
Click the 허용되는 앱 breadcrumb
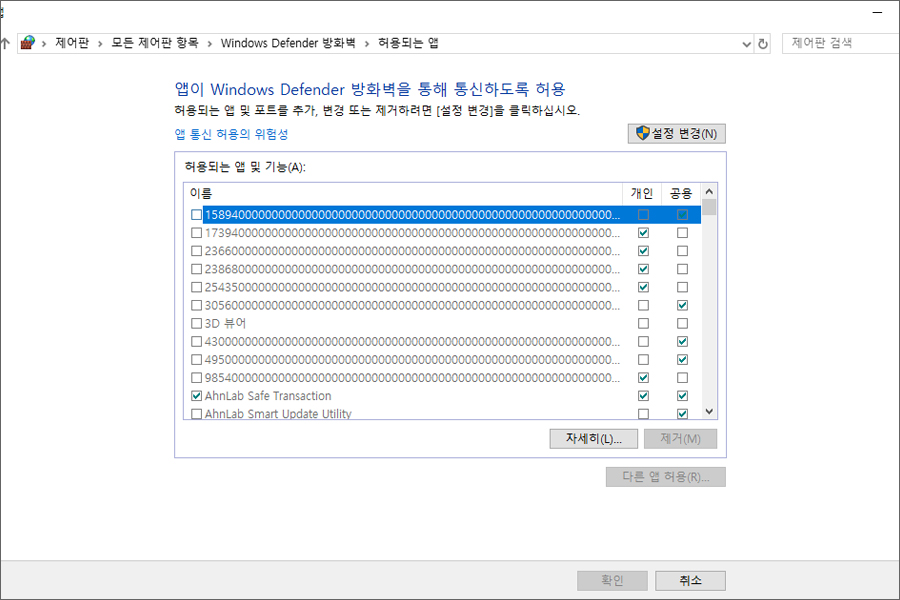click(408, 43)
